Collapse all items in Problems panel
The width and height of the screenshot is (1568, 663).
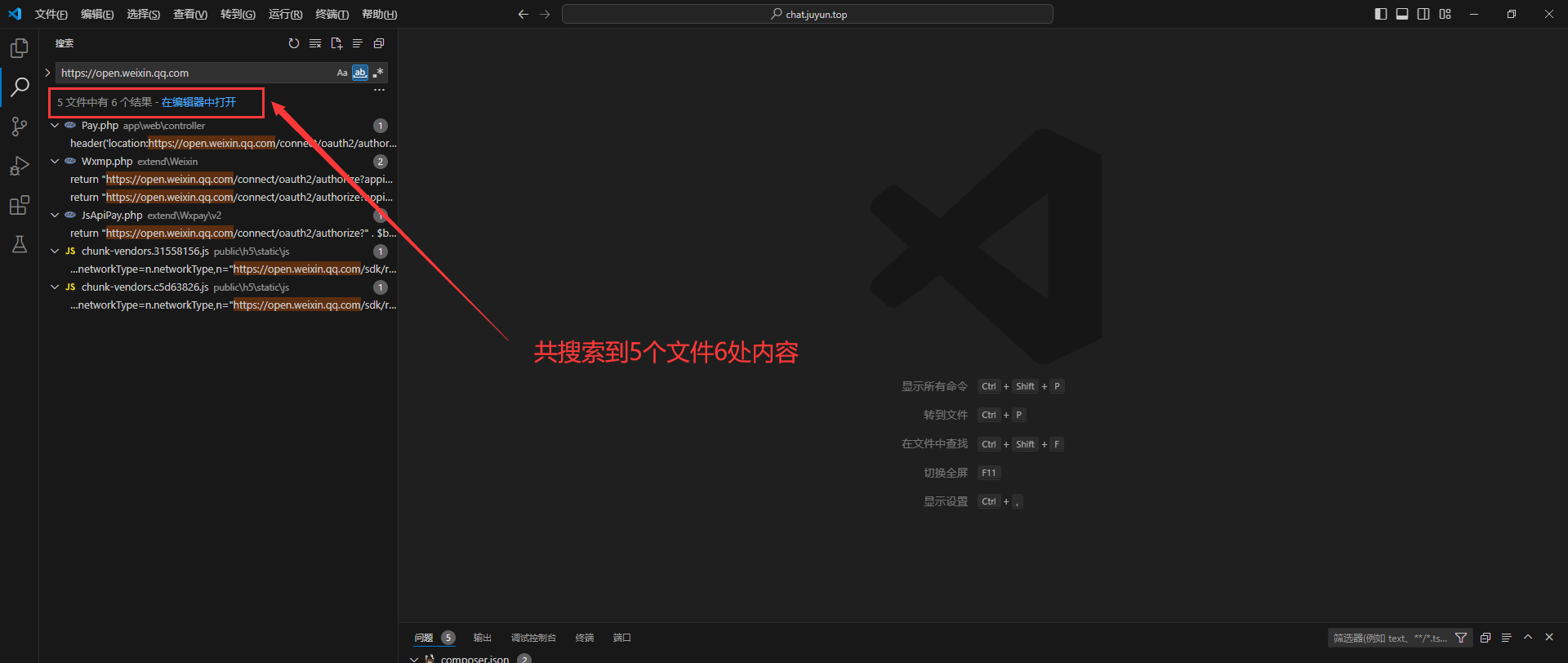(1486, 638)
